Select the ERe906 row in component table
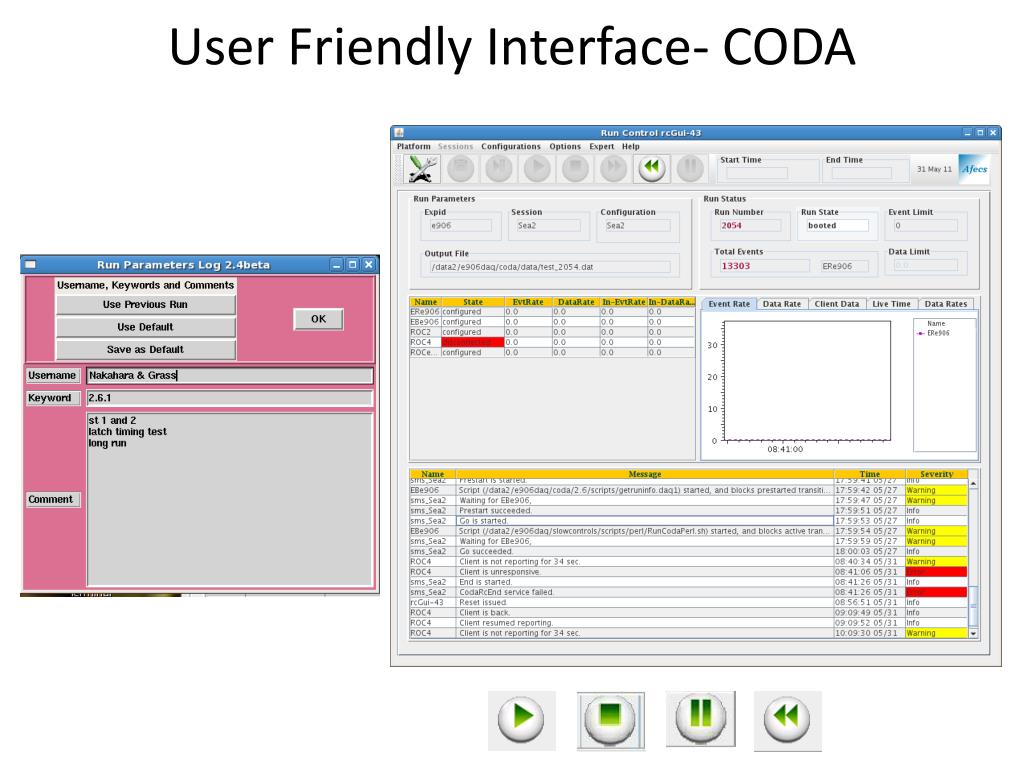 pos(552,312)
